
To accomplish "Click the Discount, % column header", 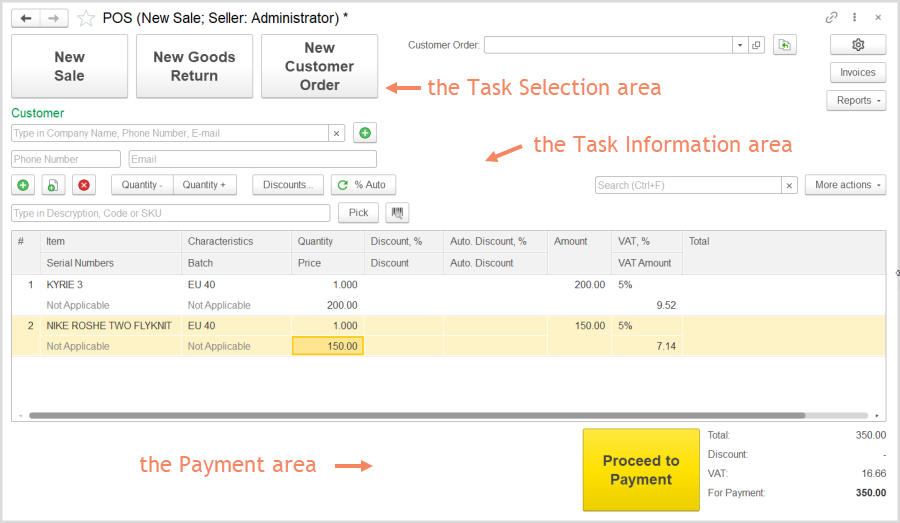I will pos(404,242).
